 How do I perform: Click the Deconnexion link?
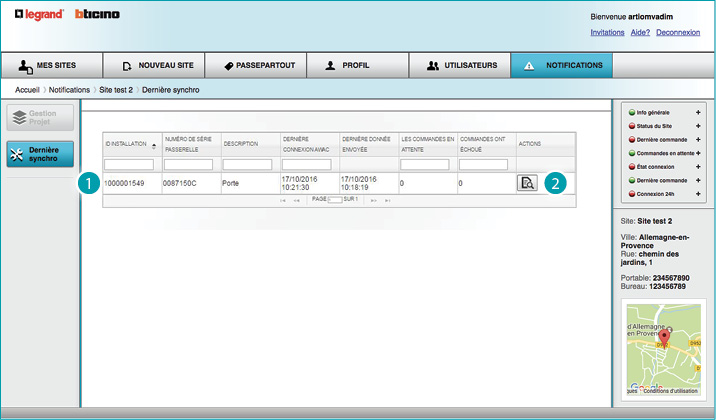click(x=678, y=32)
